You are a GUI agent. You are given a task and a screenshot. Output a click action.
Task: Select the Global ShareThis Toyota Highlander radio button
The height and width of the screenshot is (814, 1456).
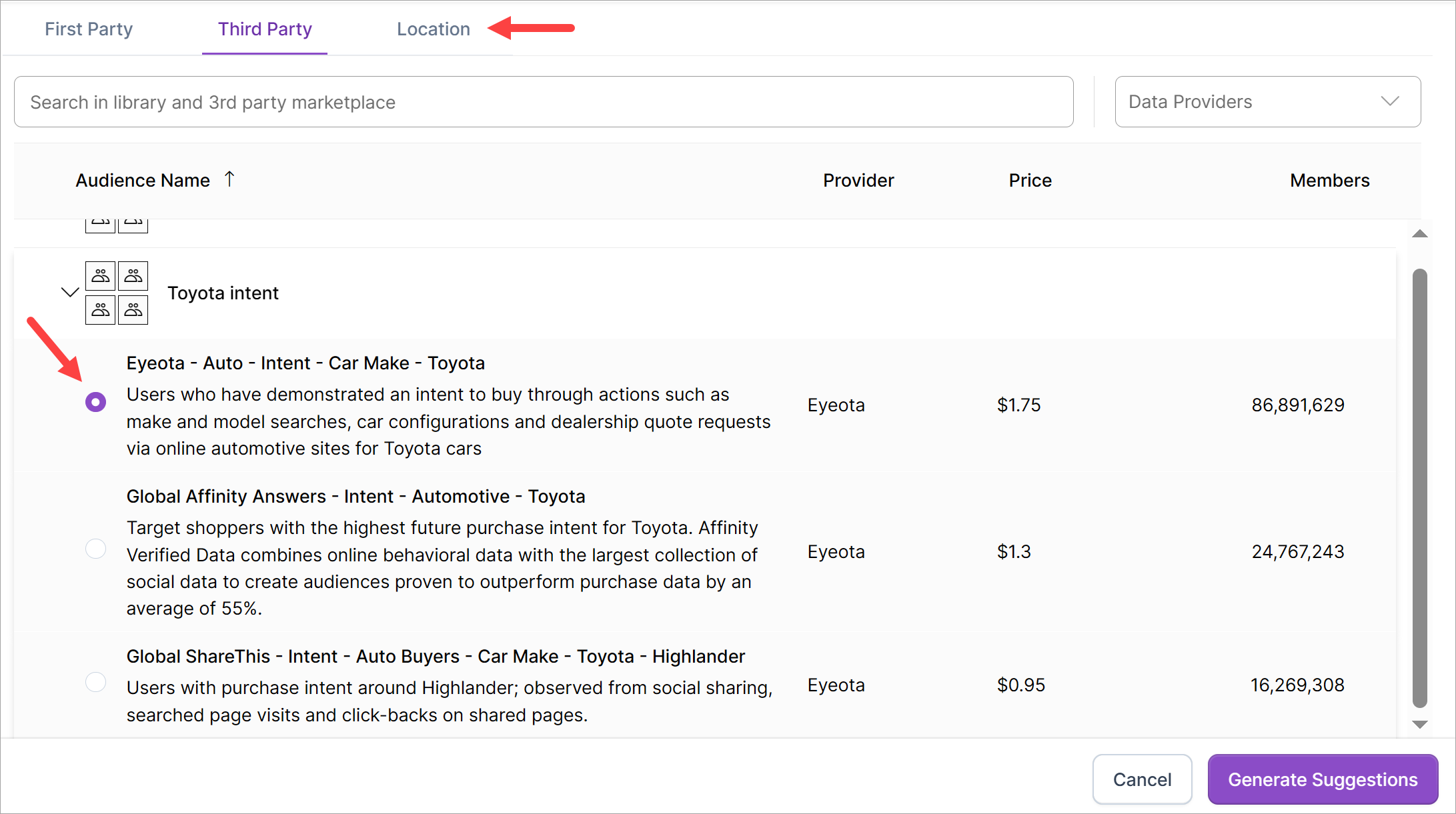[96, 682]
